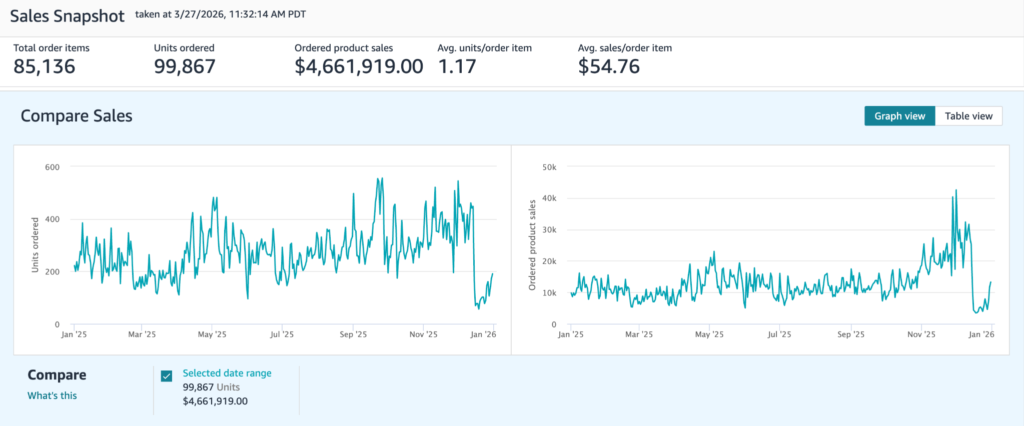This screenshot has height=426, width=1024.
Task: Uncheck the Selected date range checkbox
Action: pos(166,376)
